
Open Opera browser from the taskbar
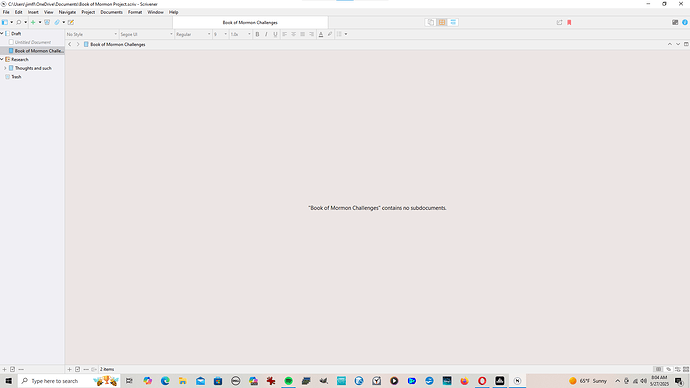click(482, 381)
